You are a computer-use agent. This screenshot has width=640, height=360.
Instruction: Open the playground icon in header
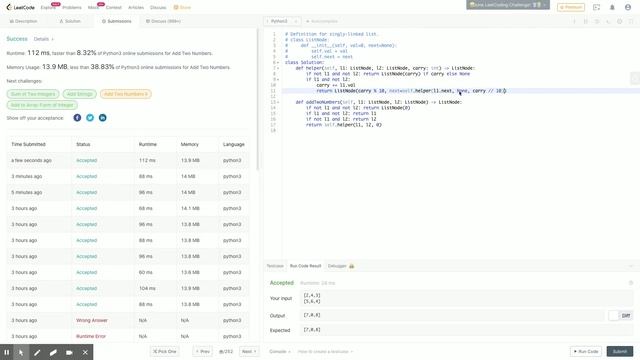596,7
